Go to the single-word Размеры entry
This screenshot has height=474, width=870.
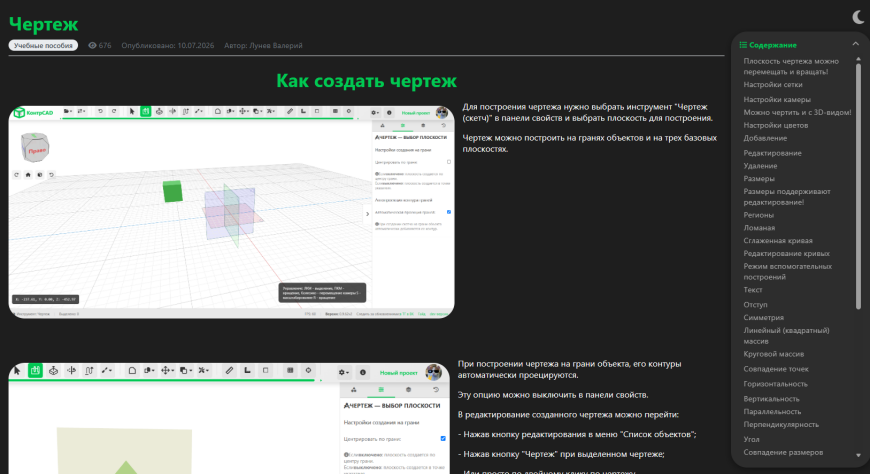pyautogui.click(x=759, y=178)
